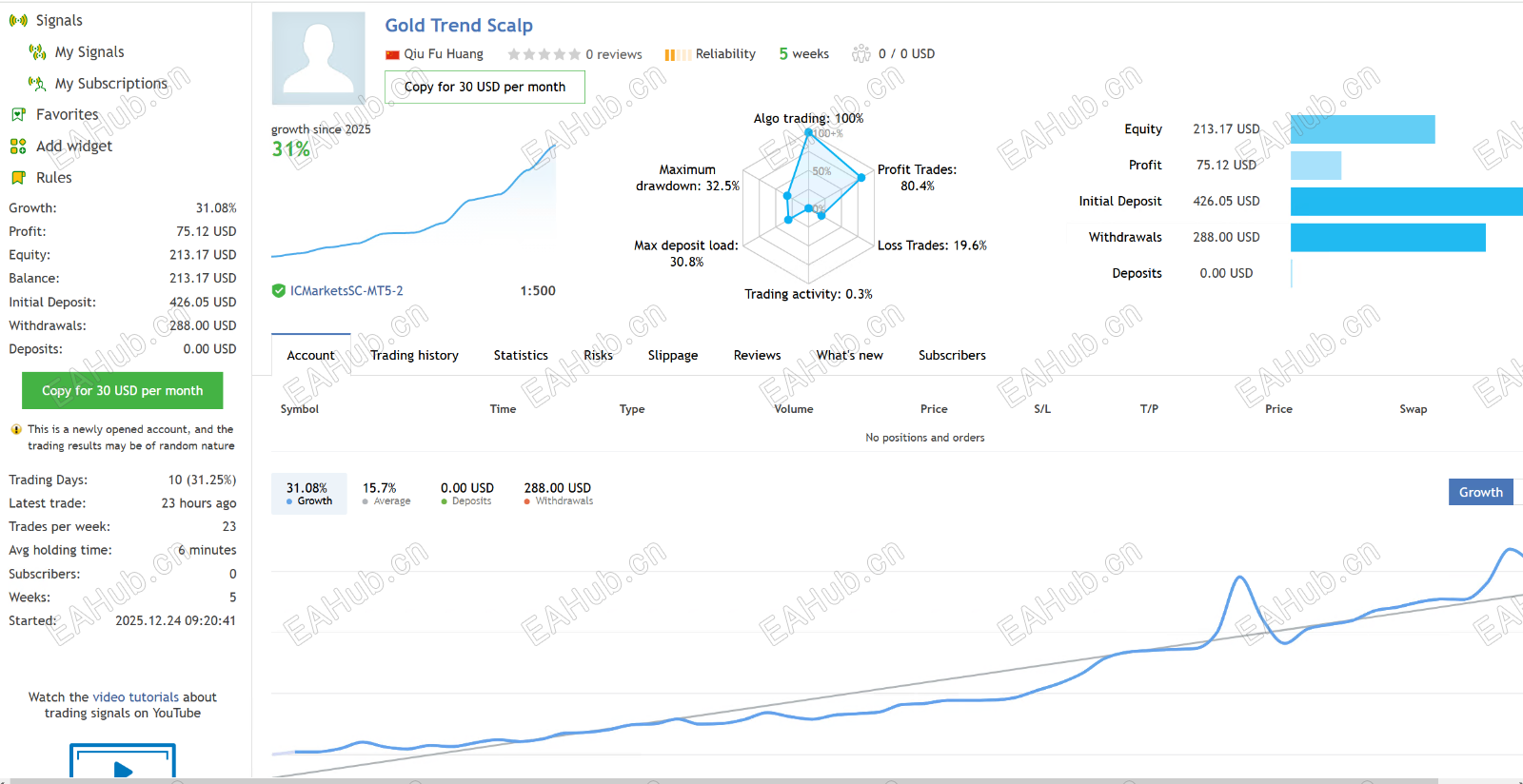Viewport: 1523px width, 784px height.
Task: Click the Add widget grid icon
Action: [18, 146]
